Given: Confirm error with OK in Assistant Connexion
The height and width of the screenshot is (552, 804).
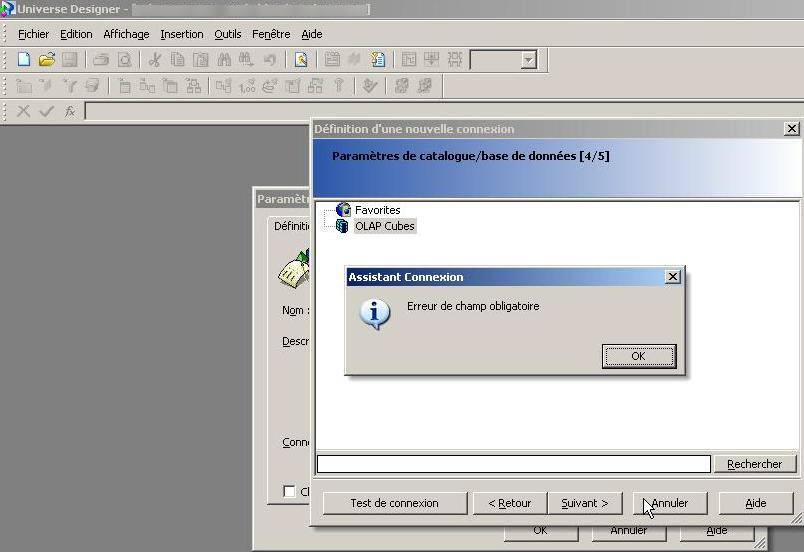Looking at the screenshot, I should click(639, 356).
